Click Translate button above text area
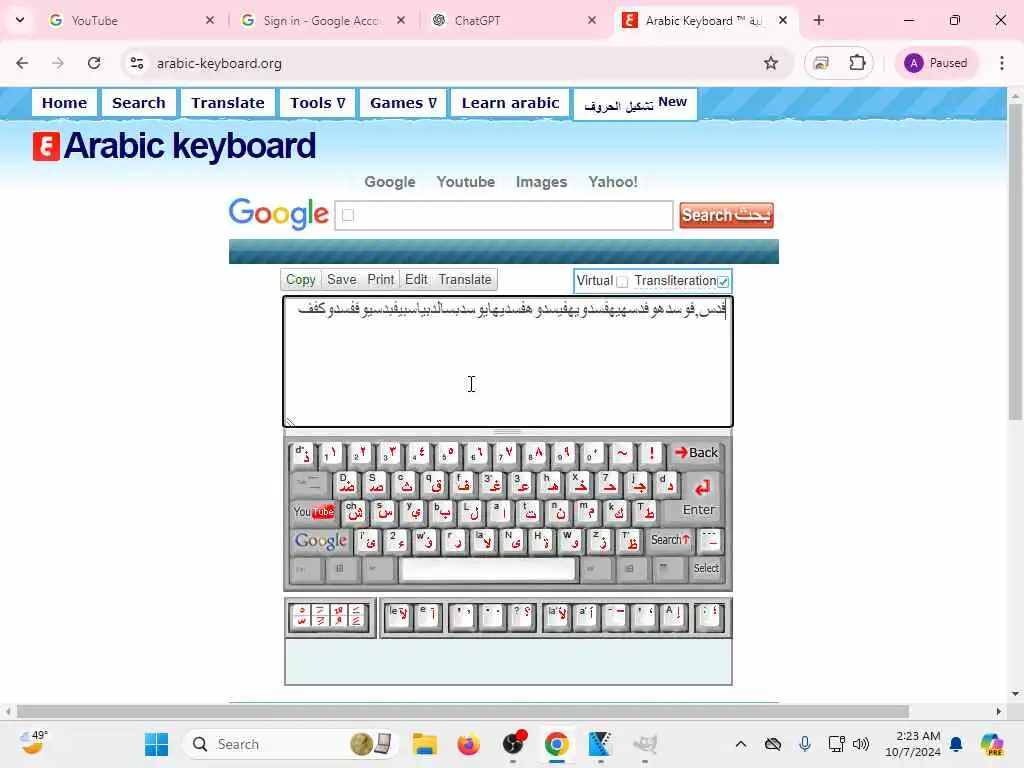Viewport: 1024px width, 768px height. click(x=464, y=280)
